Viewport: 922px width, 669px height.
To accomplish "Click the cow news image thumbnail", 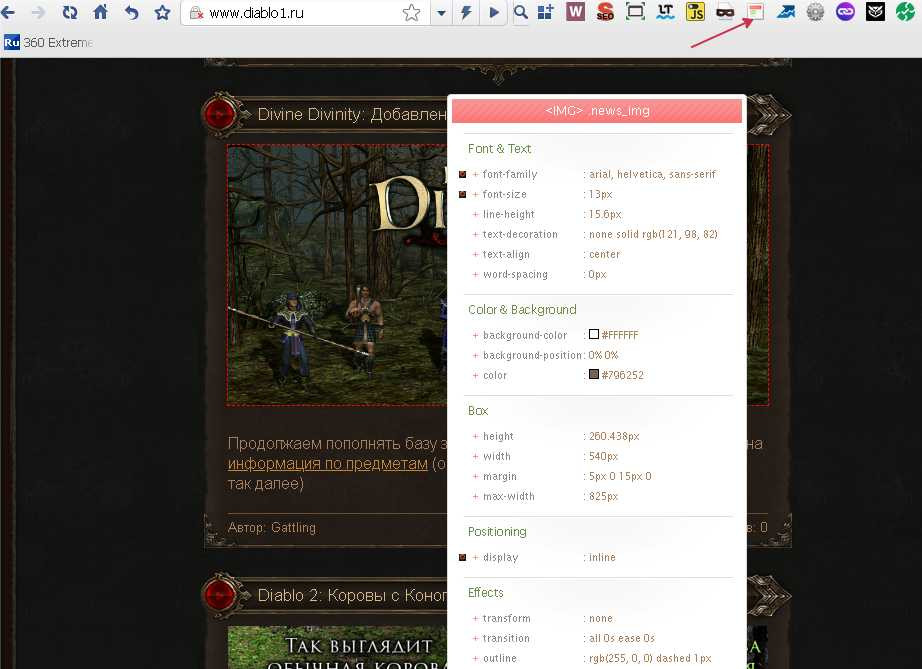I will click(x=337, y=647).
